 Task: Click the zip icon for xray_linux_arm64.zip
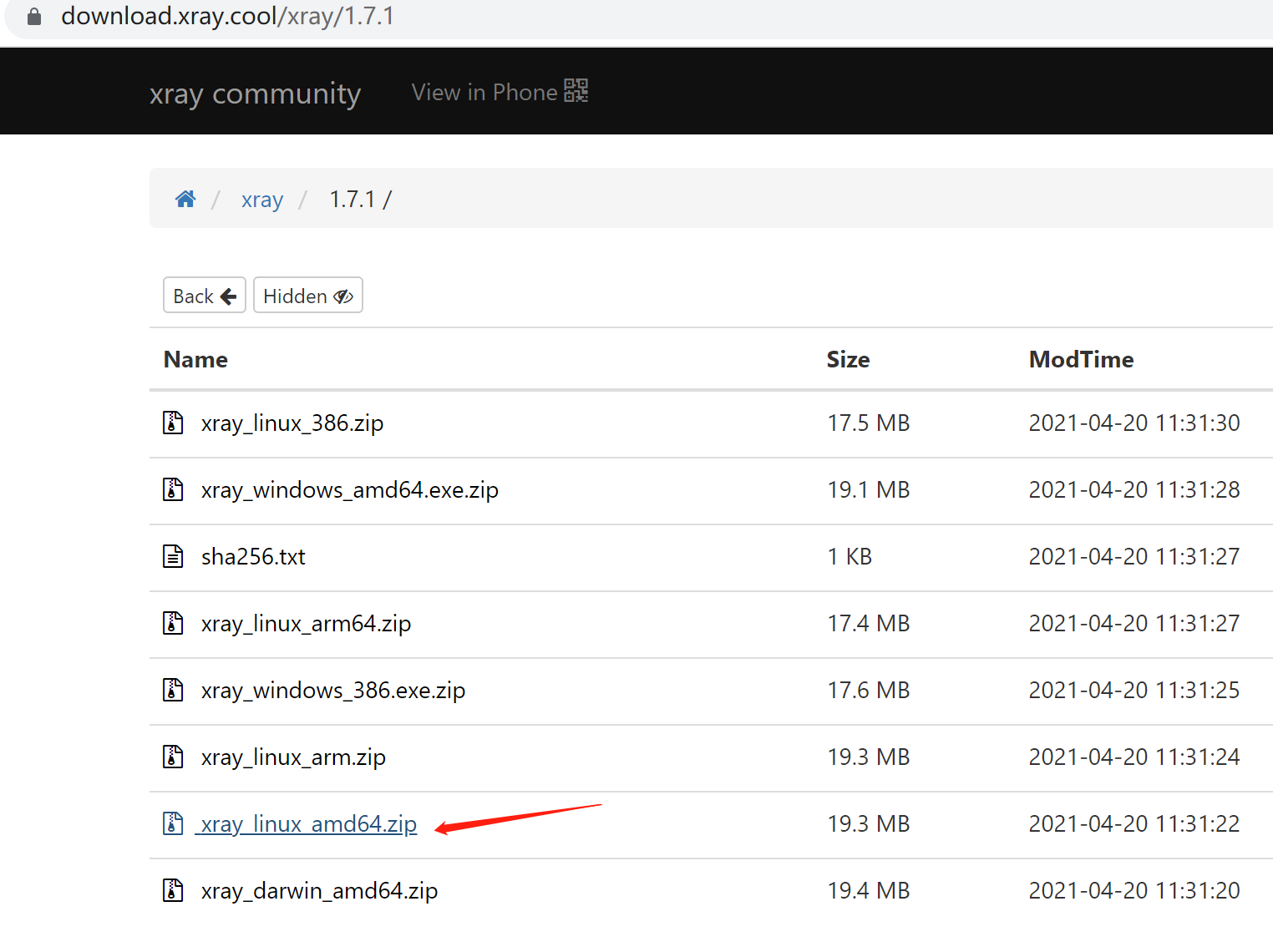pyautogui.click(x=173, y=623)
